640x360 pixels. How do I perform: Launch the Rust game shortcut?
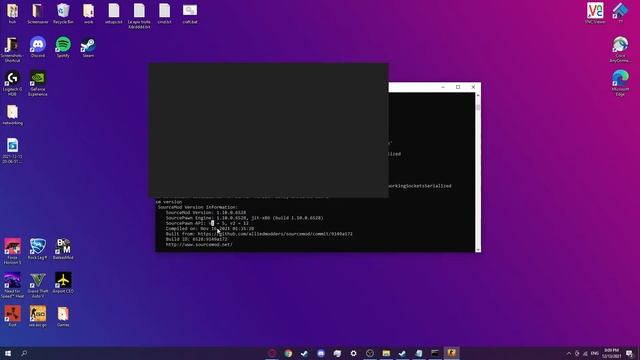click(x=12, y=316)
